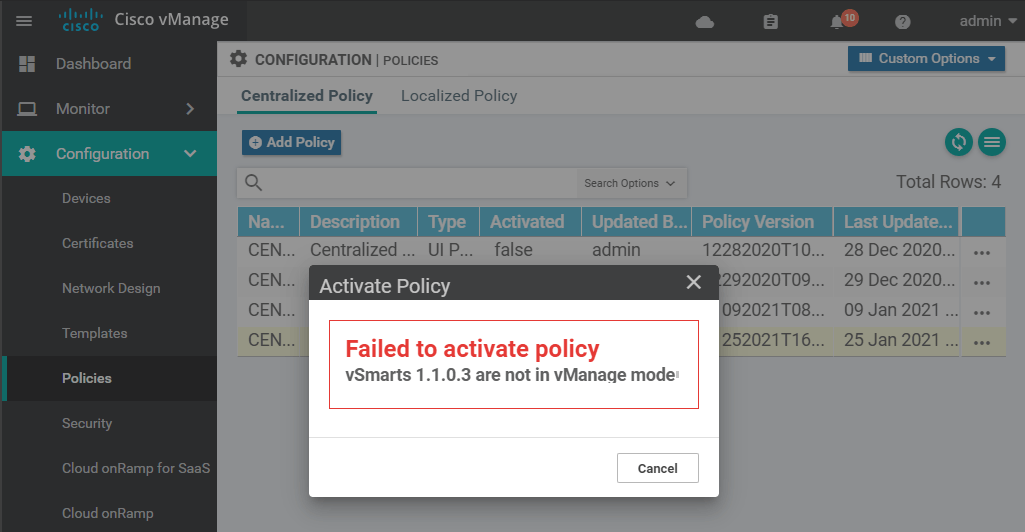
Task: Open Templates submenu item
Action: point(95,333)
